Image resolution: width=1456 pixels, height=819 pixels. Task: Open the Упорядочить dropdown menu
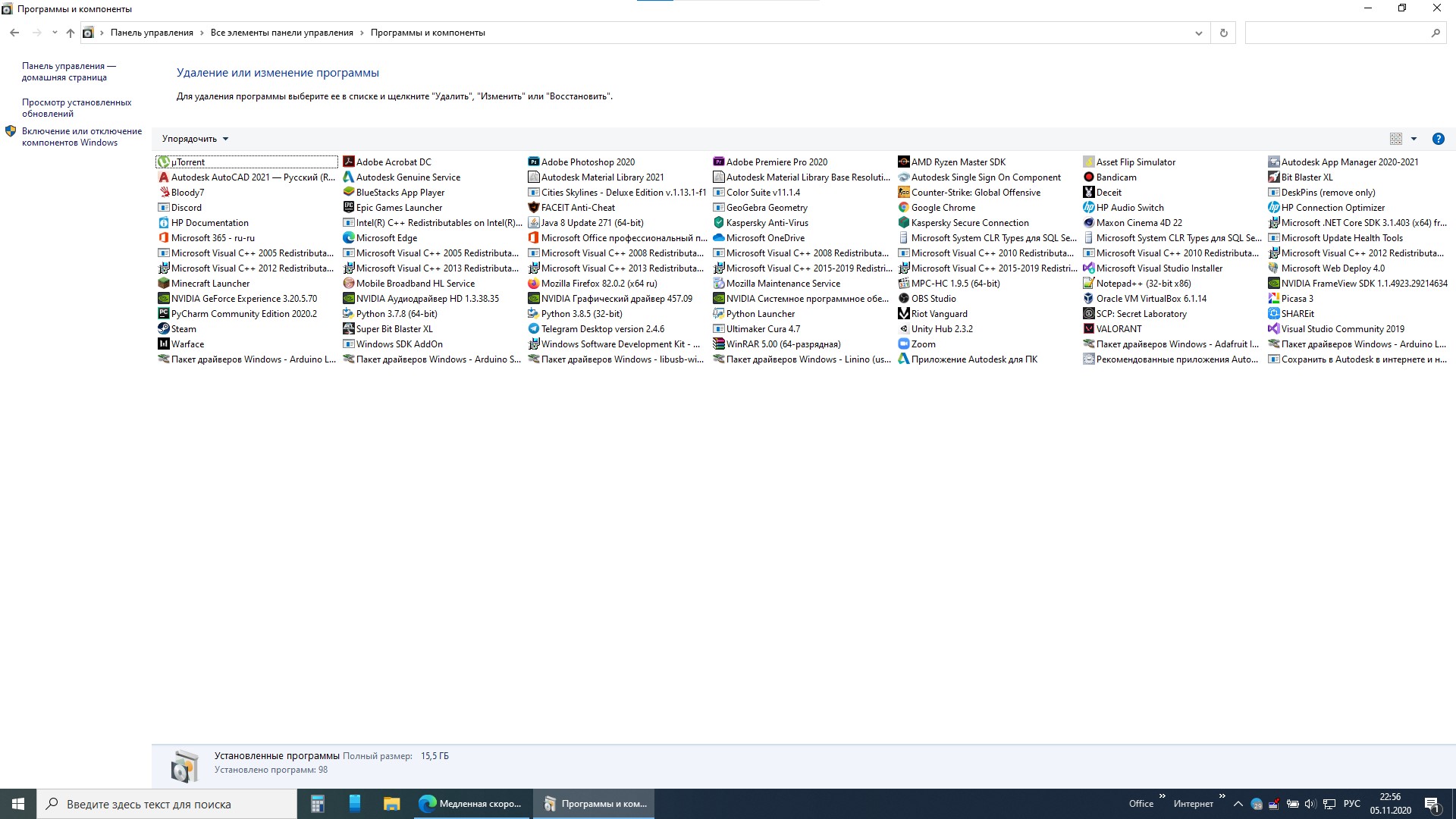(195, 139)
